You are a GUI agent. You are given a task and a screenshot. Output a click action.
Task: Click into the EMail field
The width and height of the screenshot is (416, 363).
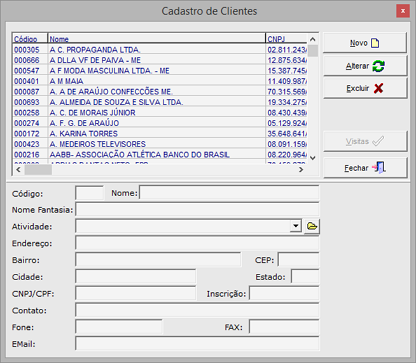[197, 344]
